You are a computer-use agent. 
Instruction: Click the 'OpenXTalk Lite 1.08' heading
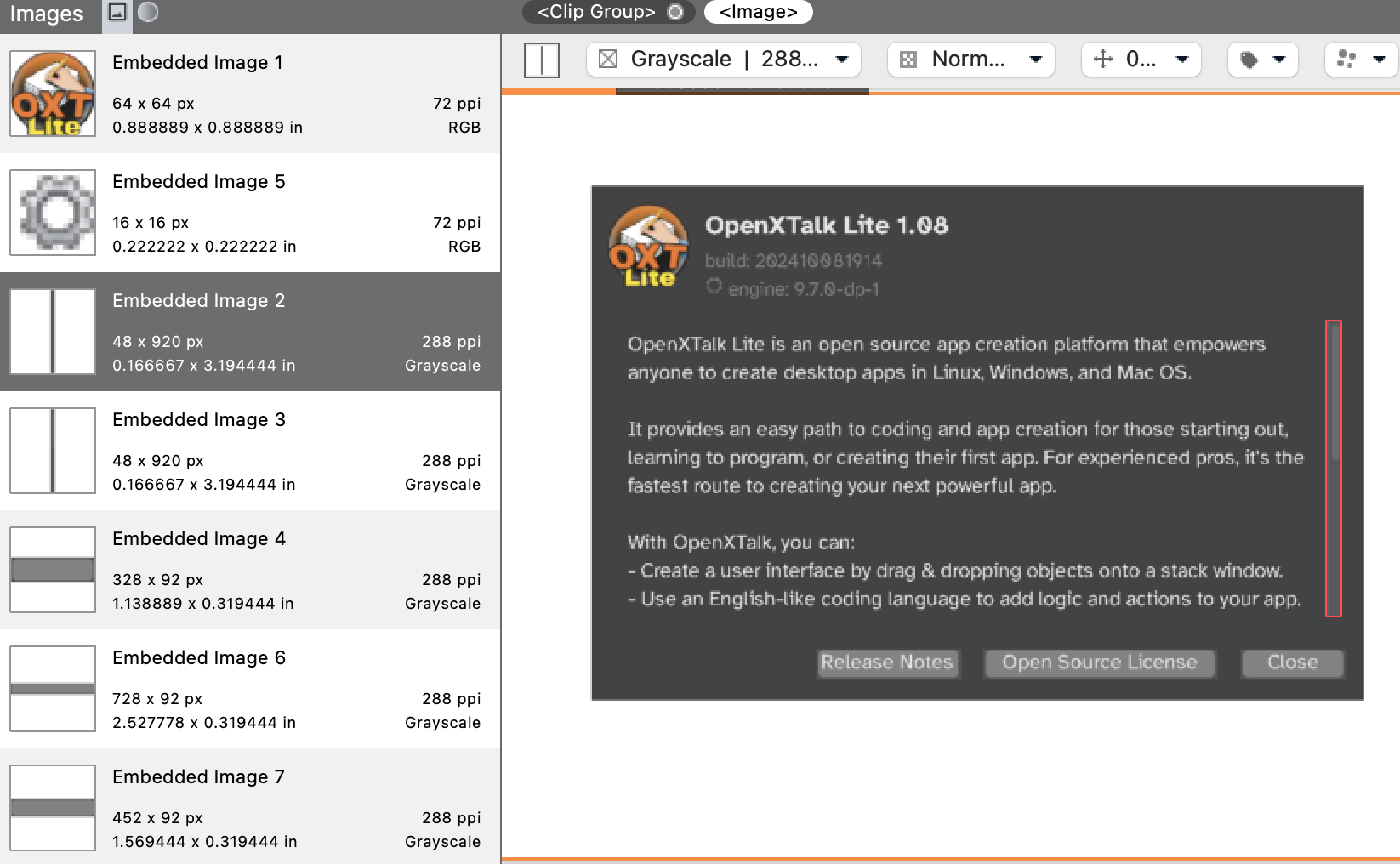coord(827,225)
